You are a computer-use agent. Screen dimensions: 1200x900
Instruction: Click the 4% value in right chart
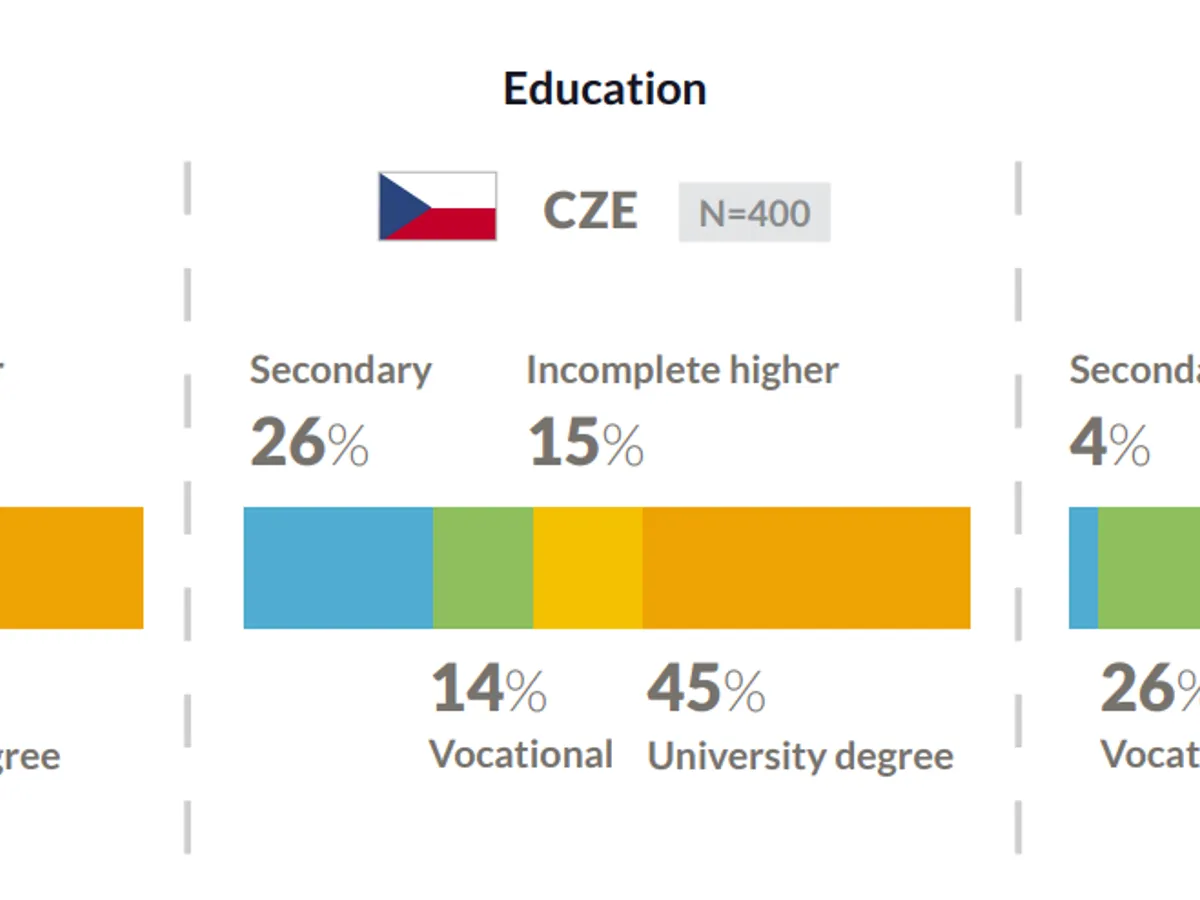(1109, 443)
